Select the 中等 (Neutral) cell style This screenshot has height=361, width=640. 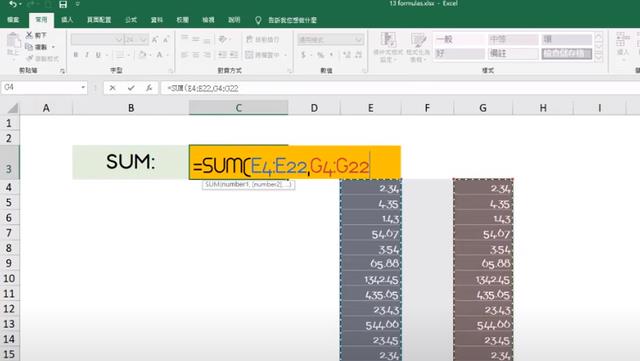tap(513, 39)
